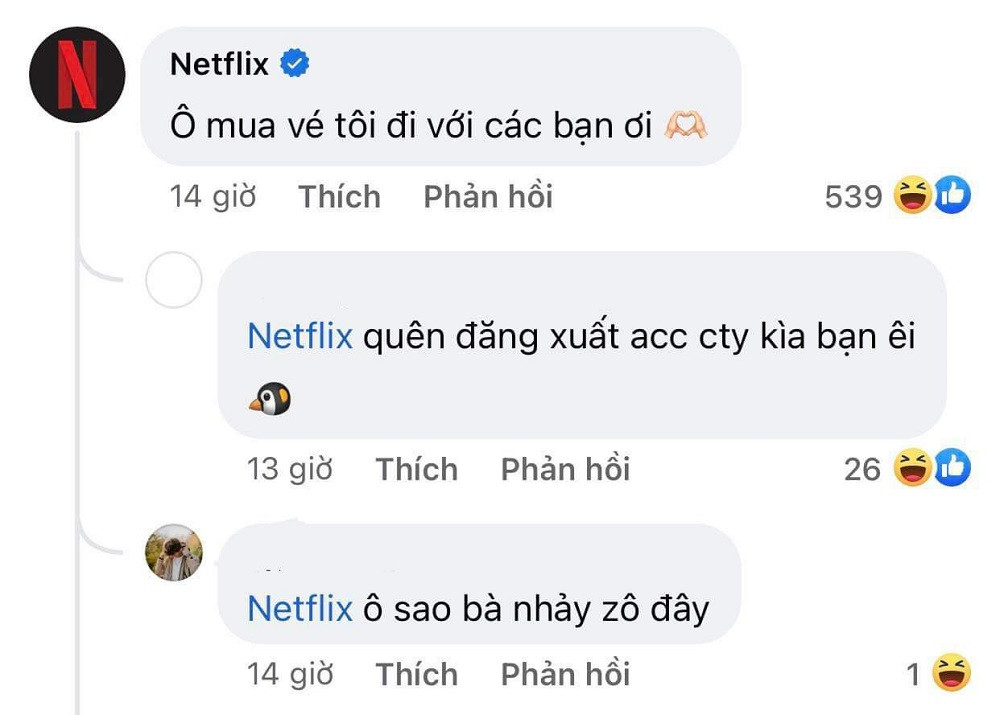The height and width of the screenshot is (715, 1000).
Task: Click Phản hồi under Netflix's comment
Action: tap(488, 196)
